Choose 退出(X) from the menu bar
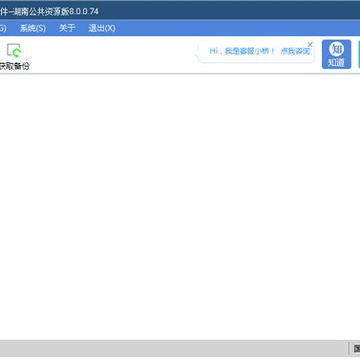360x360 pixels. [x=102, y=28]
